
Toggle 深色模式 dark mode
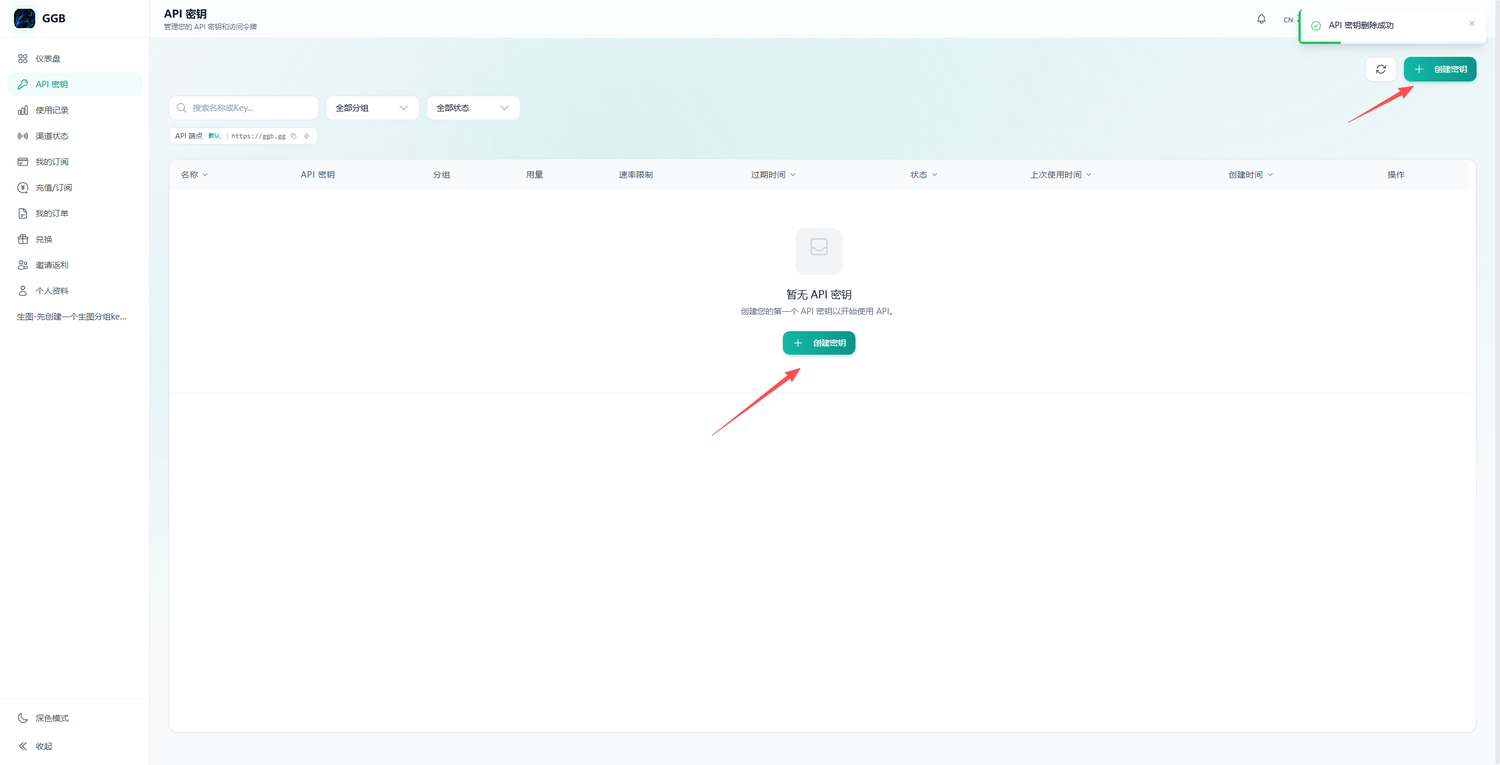[74, 718]
